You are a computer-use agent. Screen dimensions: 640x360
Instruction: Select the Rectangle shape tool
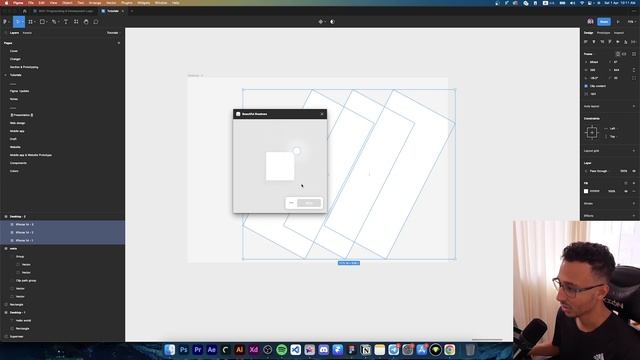point(42,22)
